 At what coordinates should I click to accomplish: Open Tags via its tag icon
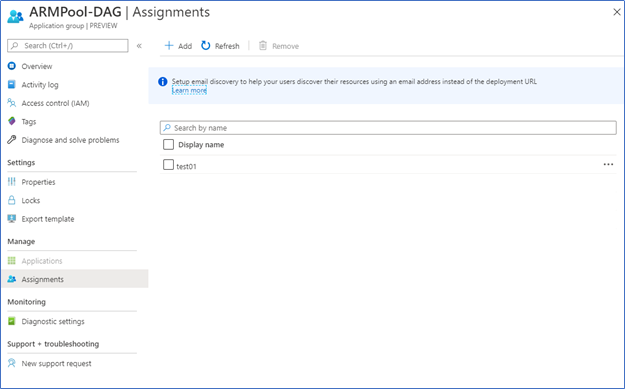pyautogui.click(x=12, y=121)
